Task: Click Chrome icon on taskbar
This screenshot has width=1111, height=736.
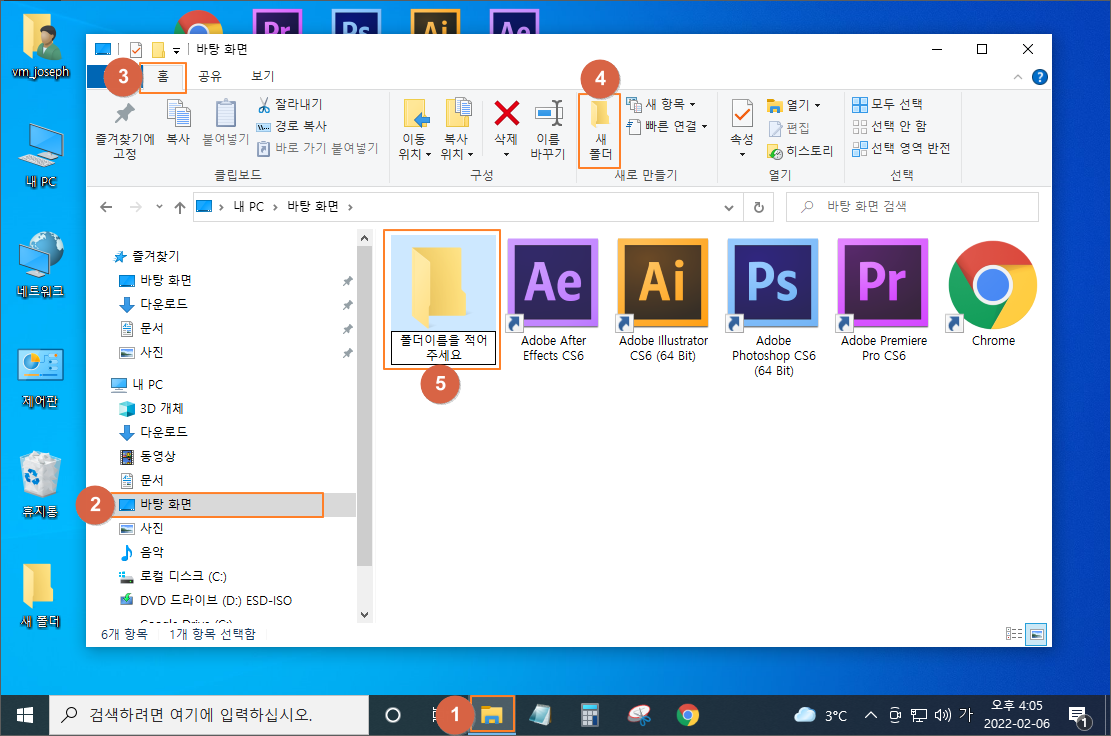Action: point(687,715)
